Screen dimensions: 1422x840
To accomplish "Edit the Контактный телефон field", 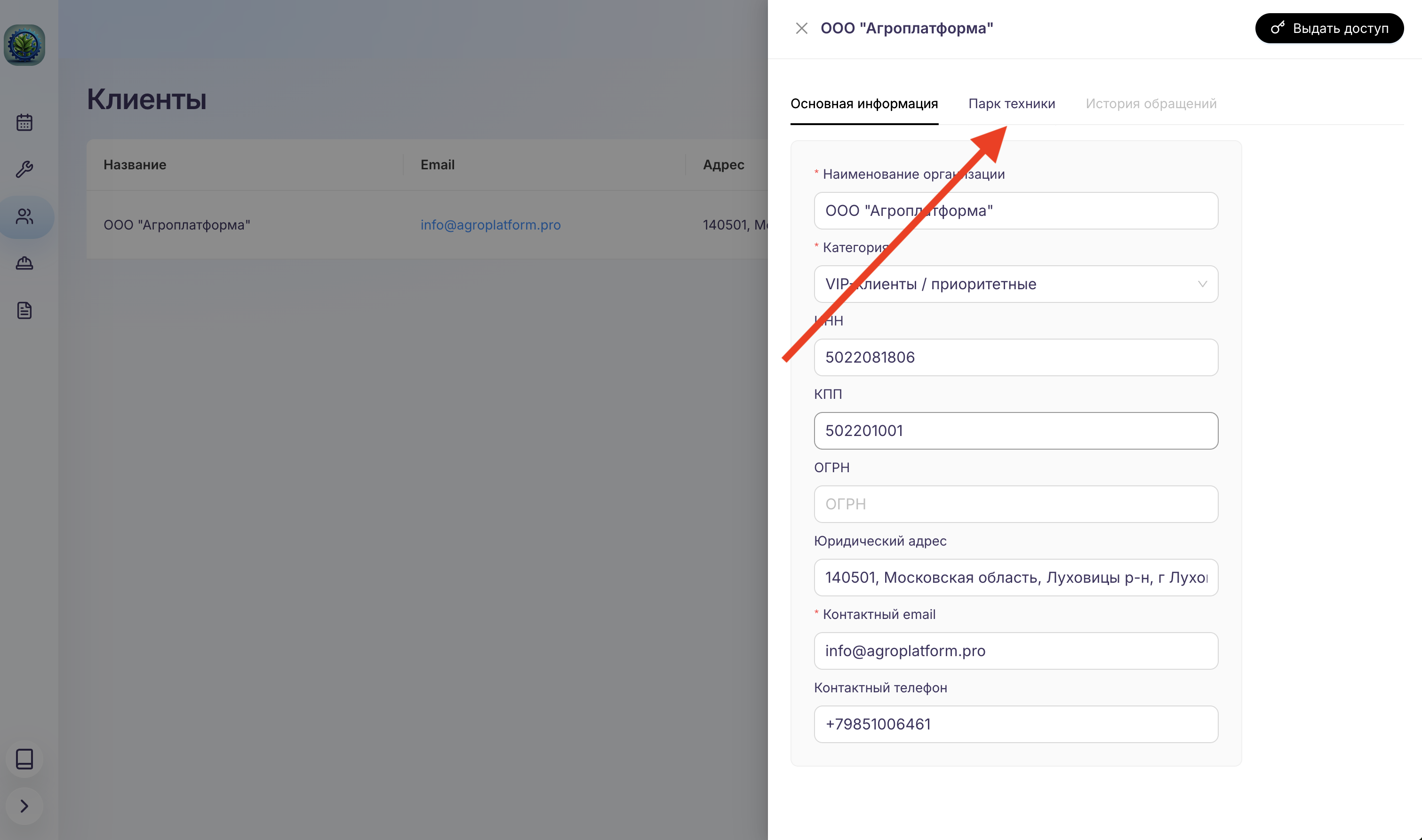I will click(1016, 724).
